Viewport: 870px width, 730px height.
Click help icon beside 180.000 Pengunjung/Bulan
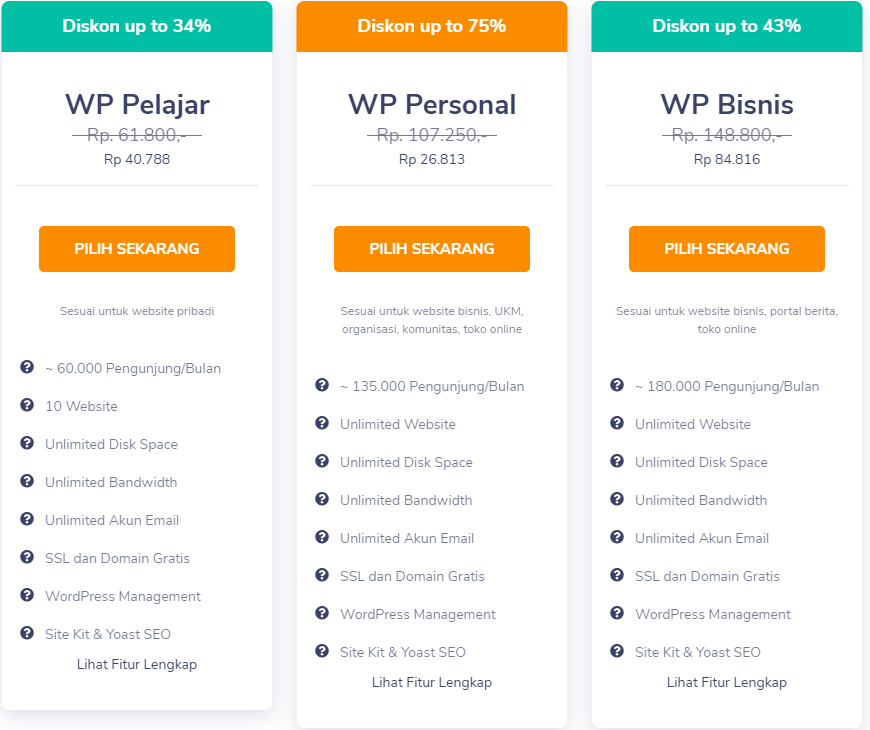point(617,385)
